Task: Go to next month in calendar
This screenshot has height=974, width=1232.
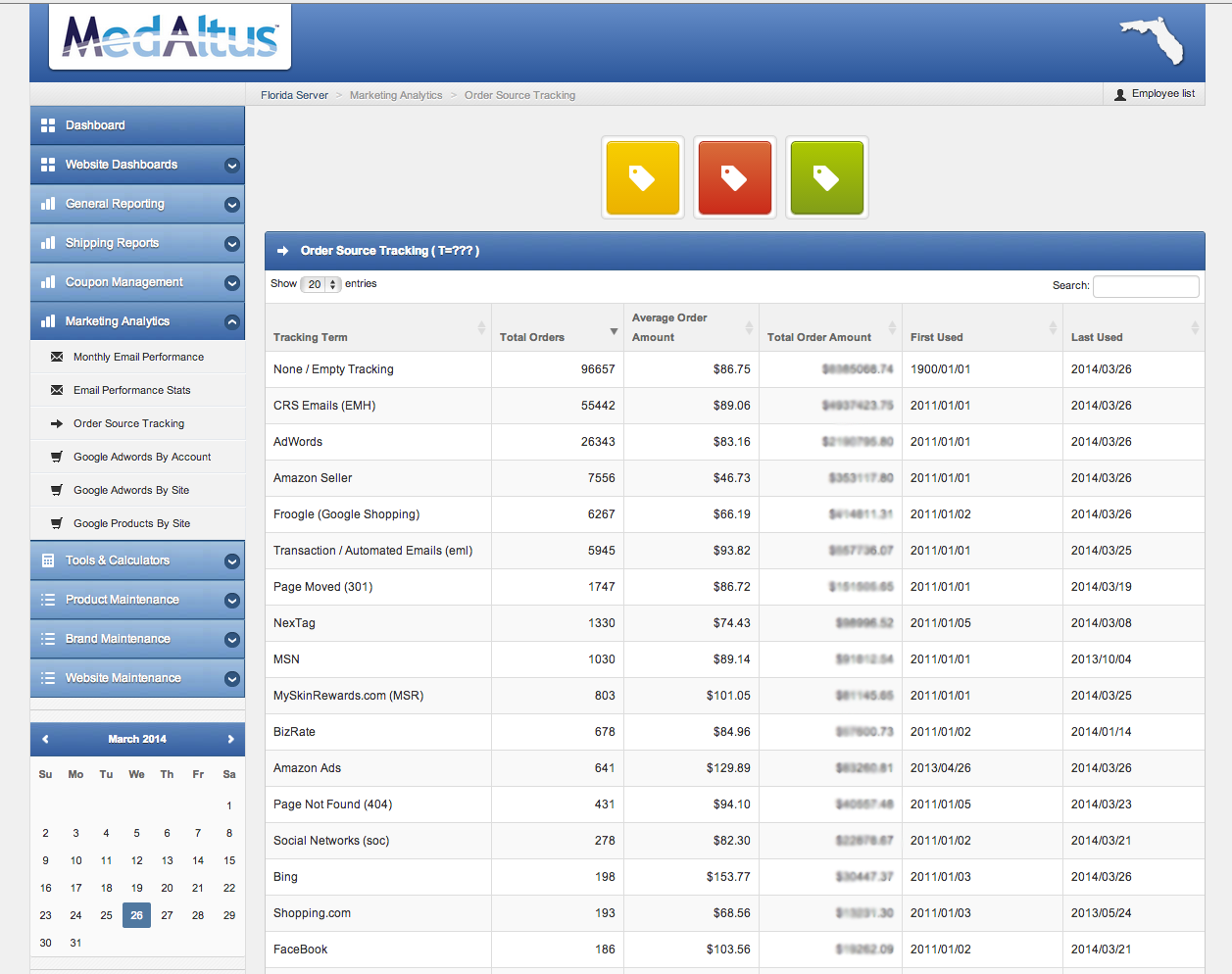Action: 230,739
